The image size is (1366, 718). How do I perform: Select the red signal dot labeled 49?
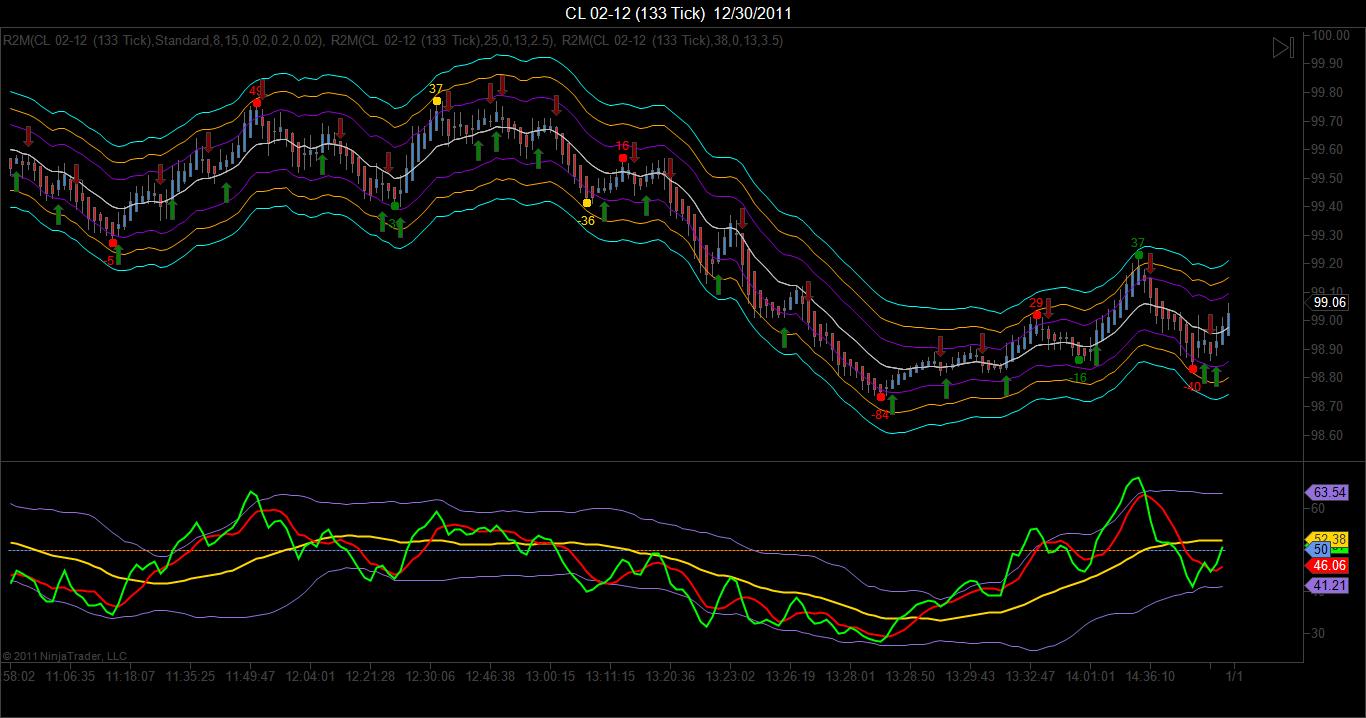pos(257,103)
